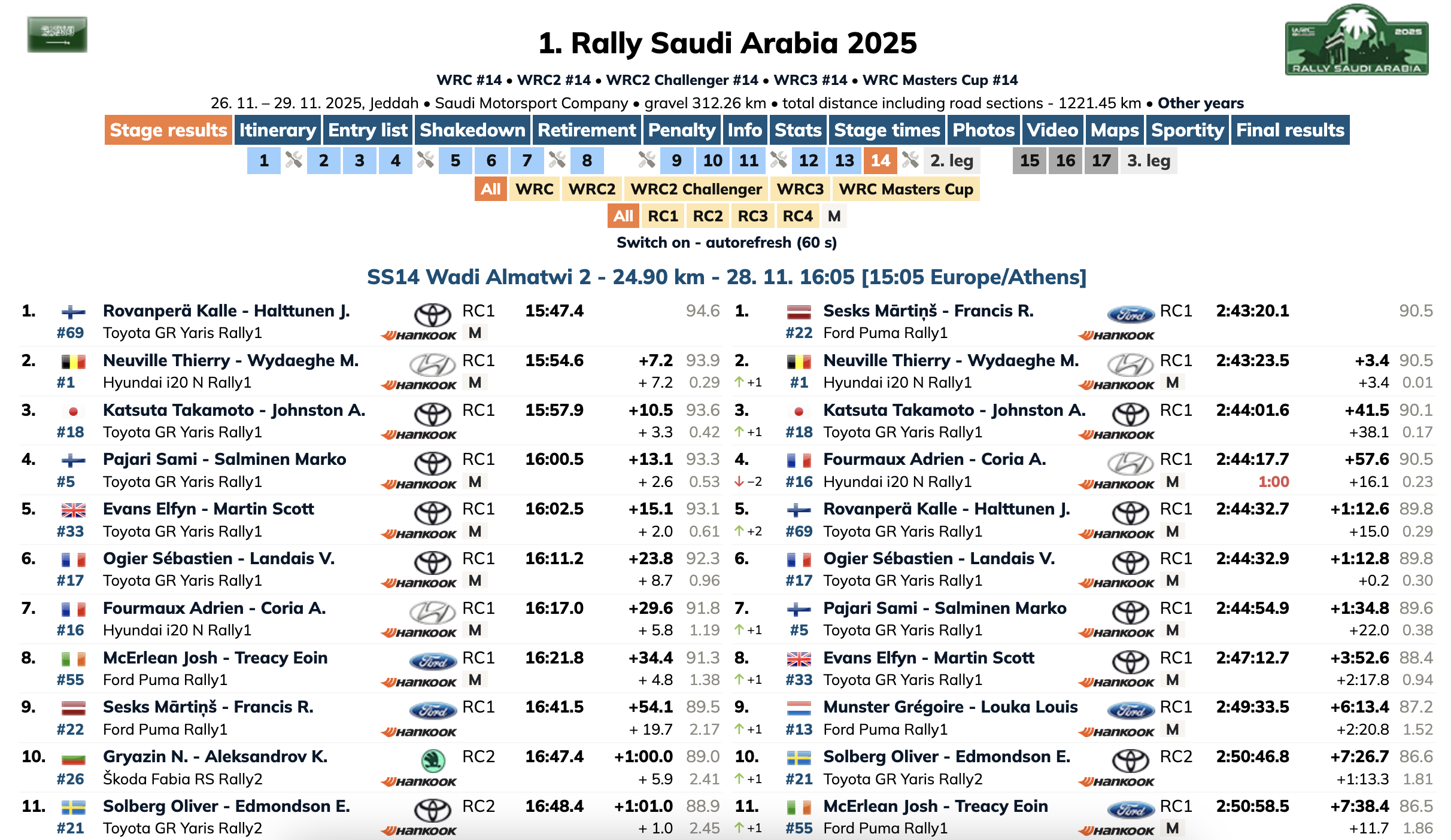
Task: Click the Saudi Arabia flag icon
Action: (x=57, y=34)
